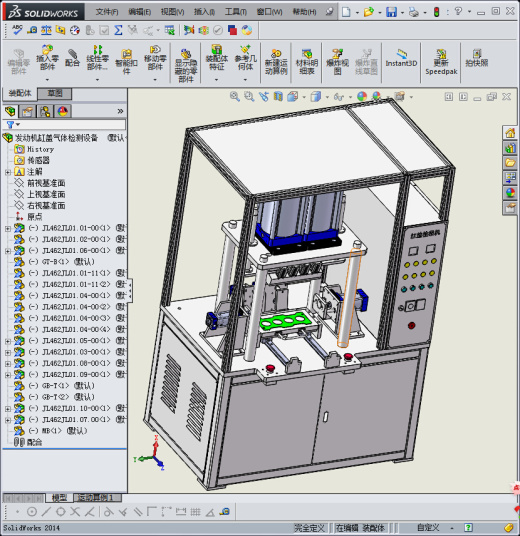This screenshot has width=520, height=536.
Task: Toggle 显示隐藏的零部件 show hidden components
Action: click(x=186, y=66)
